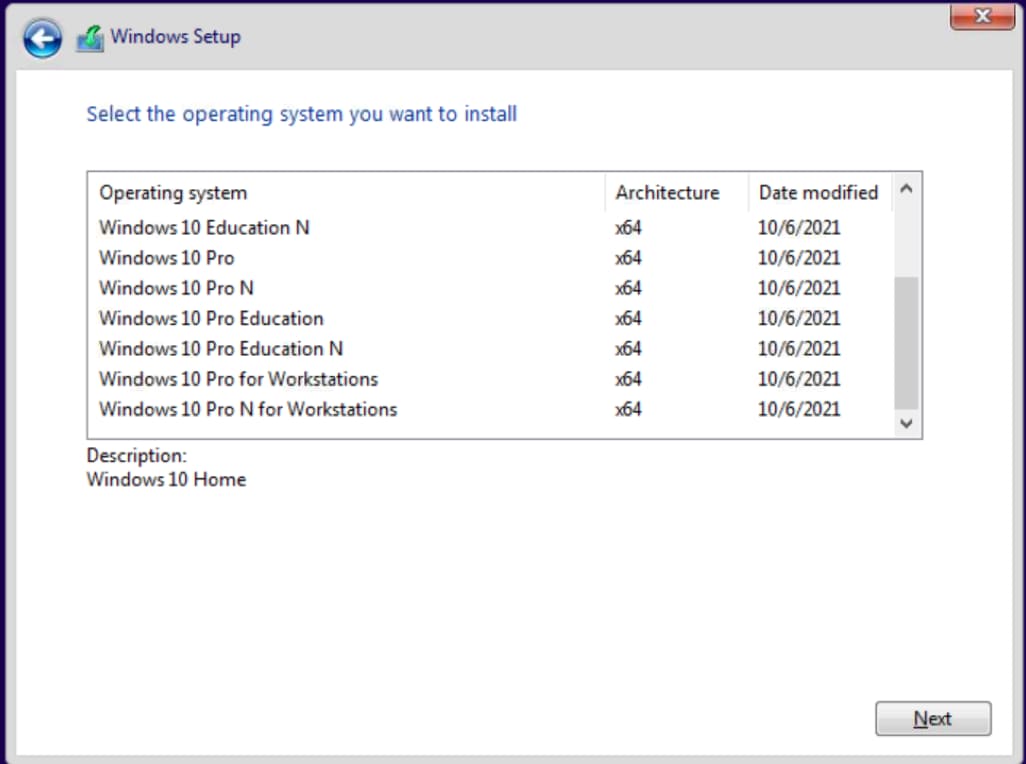
Task: Click the blue back arrow button
Action: [43, 39]
